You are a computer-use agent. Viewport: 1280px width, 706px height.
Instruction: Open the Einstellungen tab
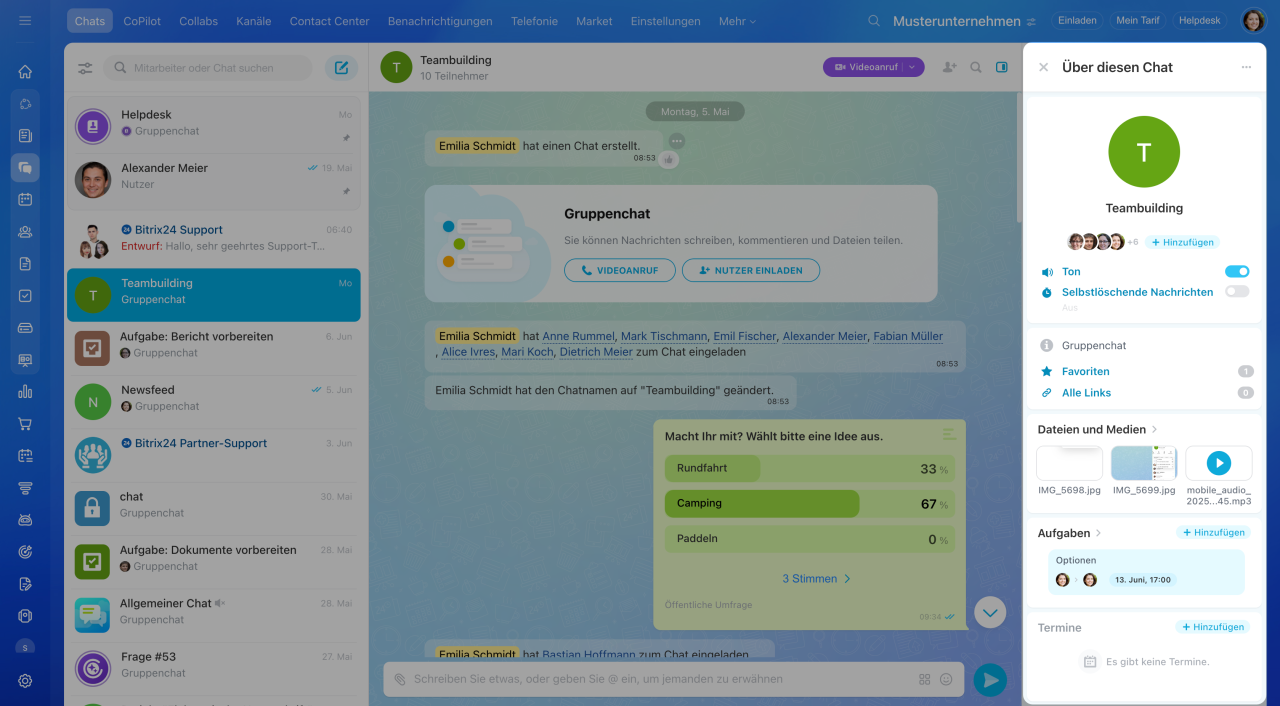coord(666,21)
